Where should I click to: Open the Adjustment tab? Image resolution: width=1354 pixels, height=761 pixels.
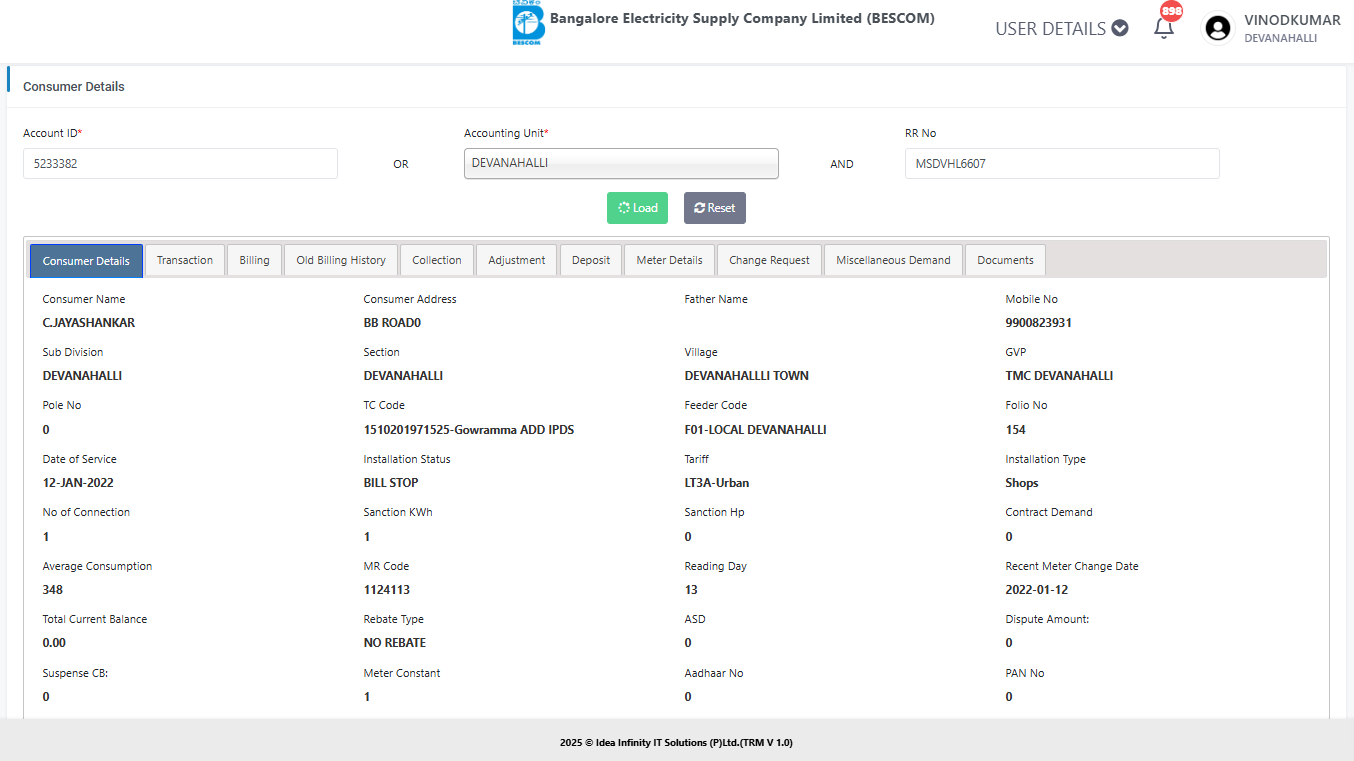[x=517, y=260]
